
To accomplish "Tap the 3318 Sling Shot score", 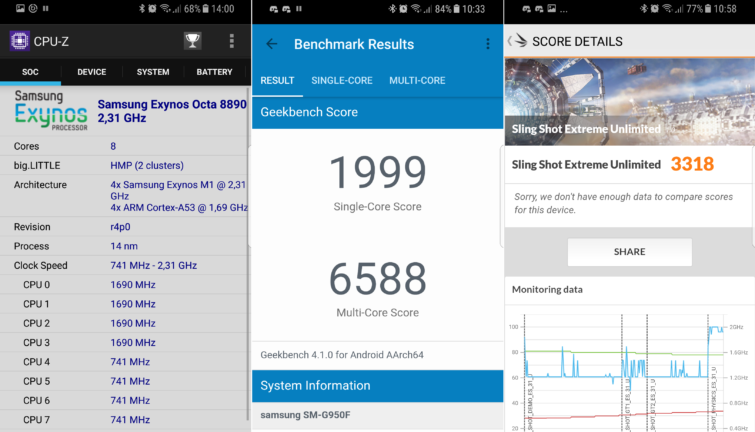I will point(692,164).
